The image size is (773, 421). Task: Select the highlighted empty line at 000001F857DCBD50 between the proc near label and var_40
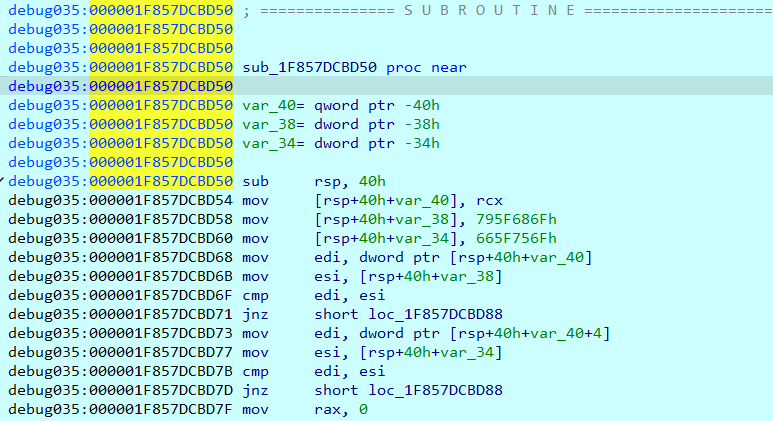tap(386, 86)
